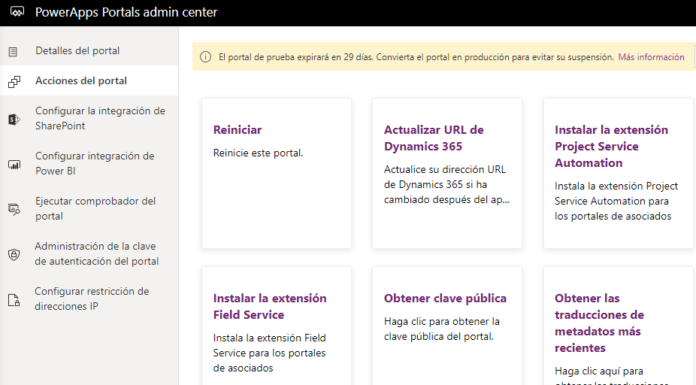Open Configurar integración de Power BI

[89, 163]
